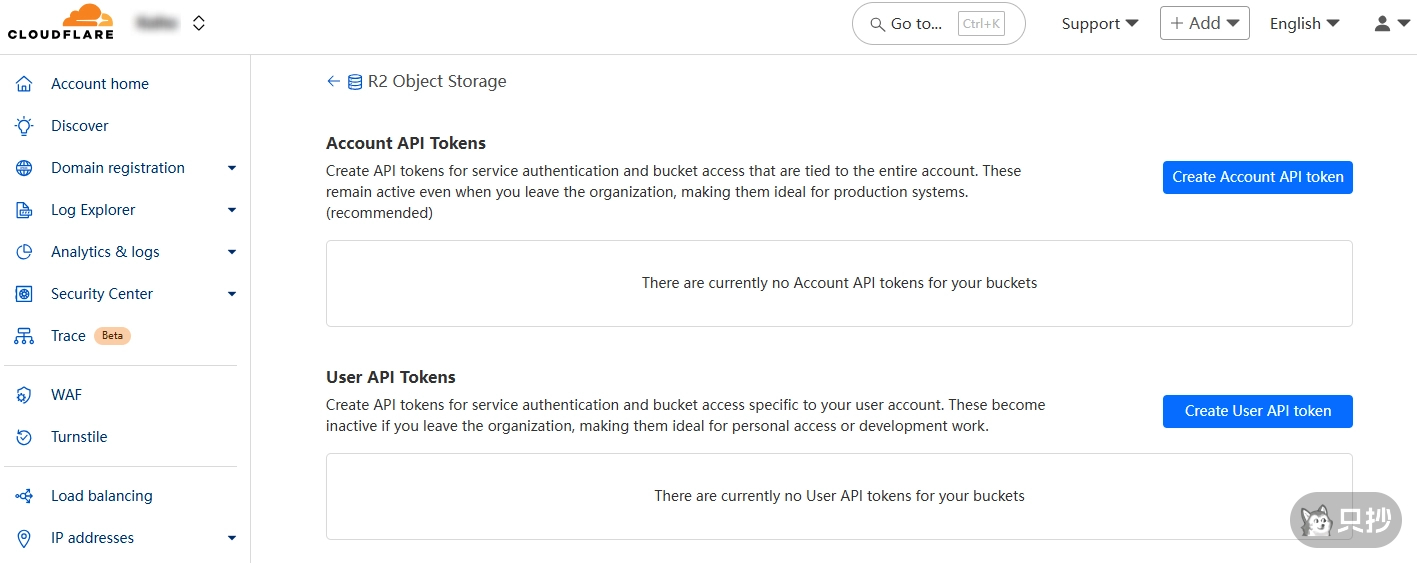1417x563 pixels.
Task: Open the Support dropdown menu
Action: click(x=1100, y=23)
